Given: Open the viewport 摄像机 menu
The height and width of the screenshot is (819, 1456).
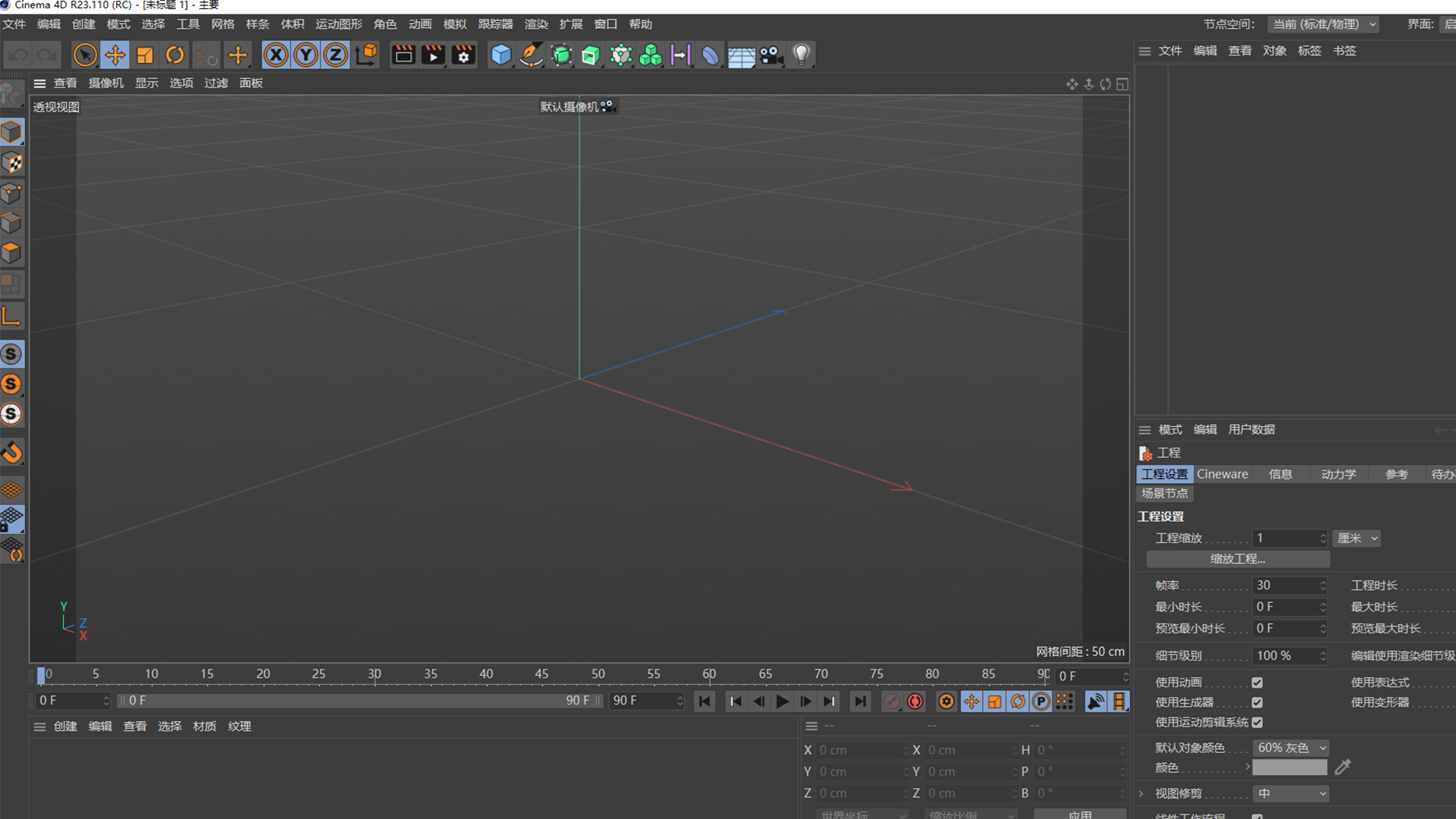Looking at the screenshot, I should point(106,83).
